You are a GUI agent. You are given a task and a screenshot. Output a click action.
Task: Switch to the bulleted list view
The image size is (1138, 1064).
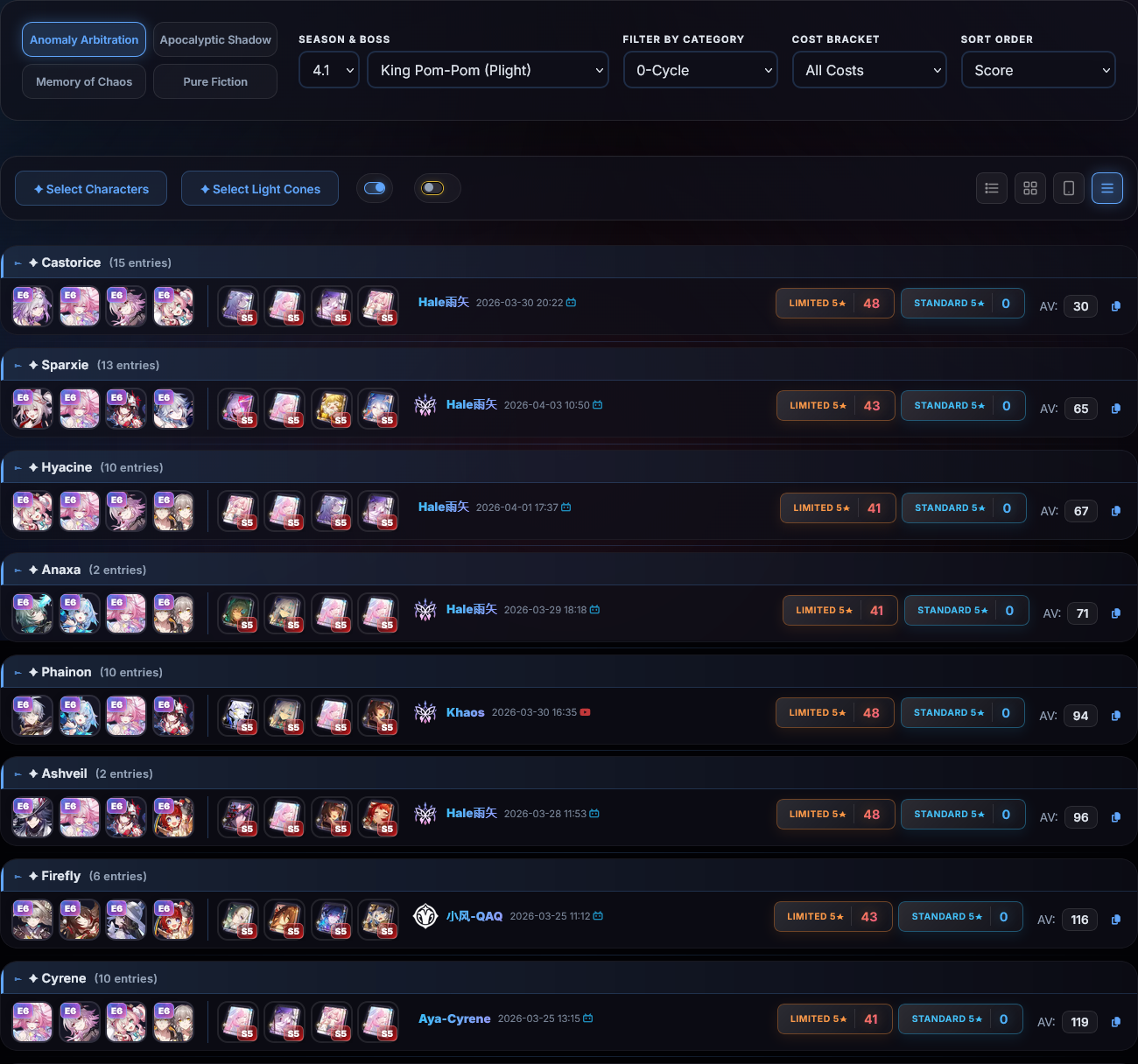[992, 188]
